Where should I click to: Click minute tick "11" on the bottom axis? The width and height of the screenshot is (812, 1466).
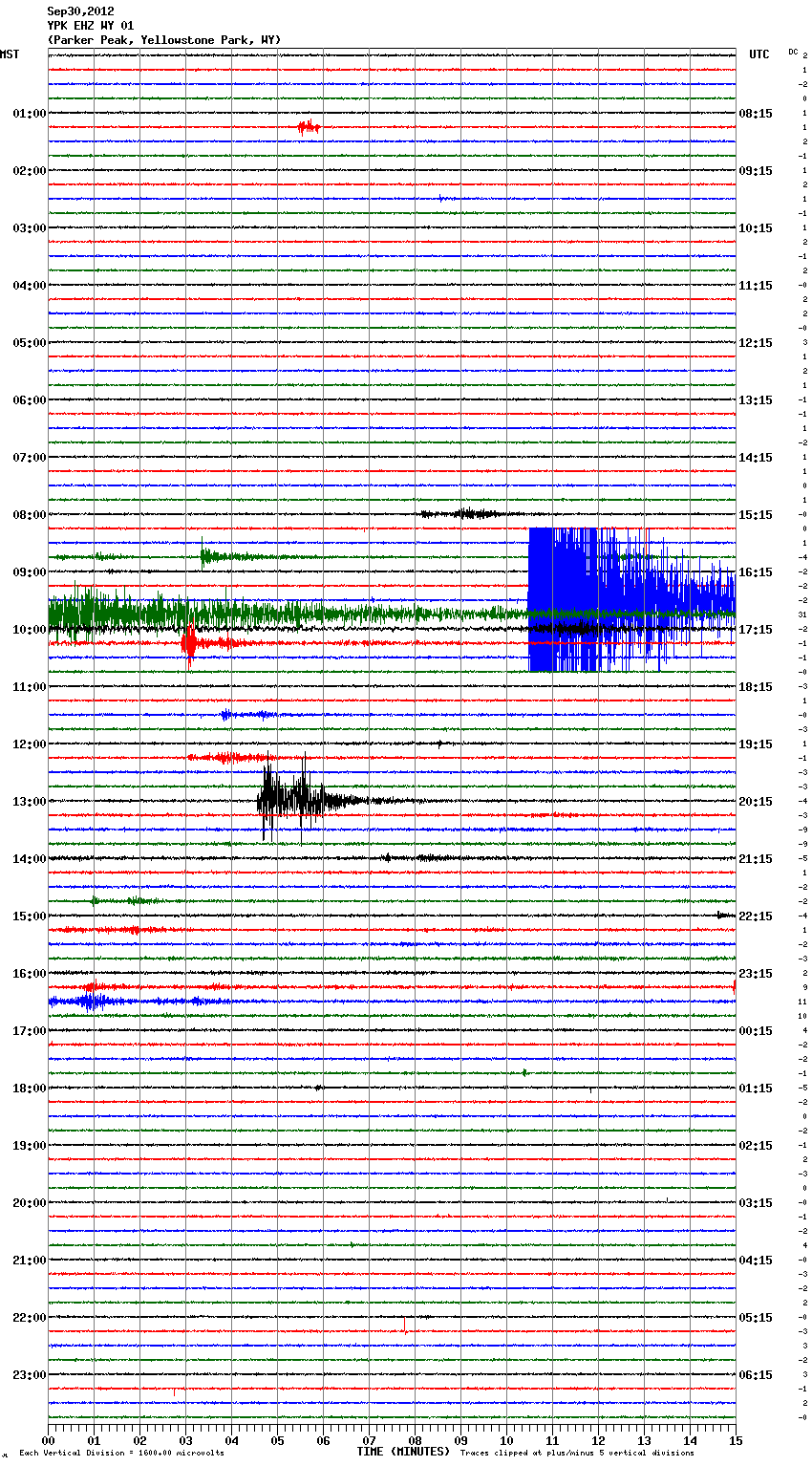[552, 1440]
